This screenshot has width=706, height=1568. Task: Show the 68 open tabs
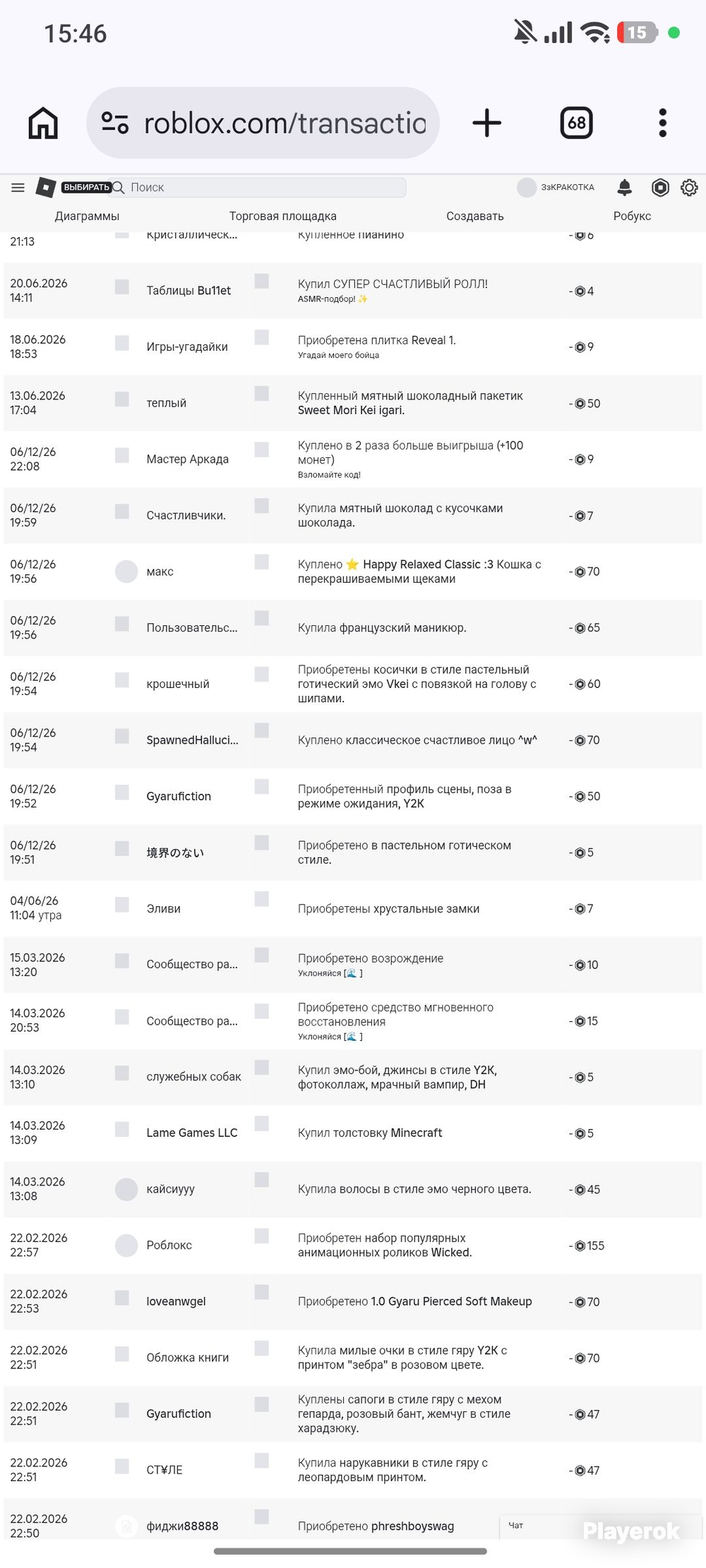coord(576,123)
